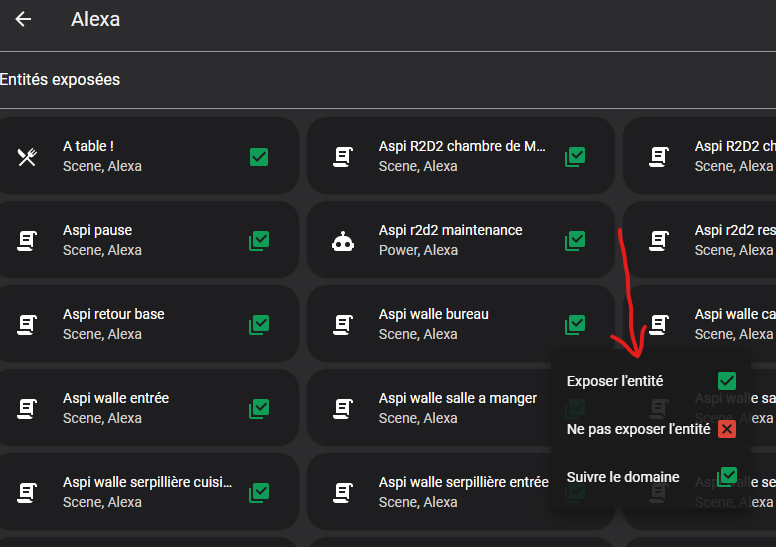Screen dimensions: 776x547
Task: Select the Aspi R2D2 chambre de M... name
Action: click(x=462, y=147)
